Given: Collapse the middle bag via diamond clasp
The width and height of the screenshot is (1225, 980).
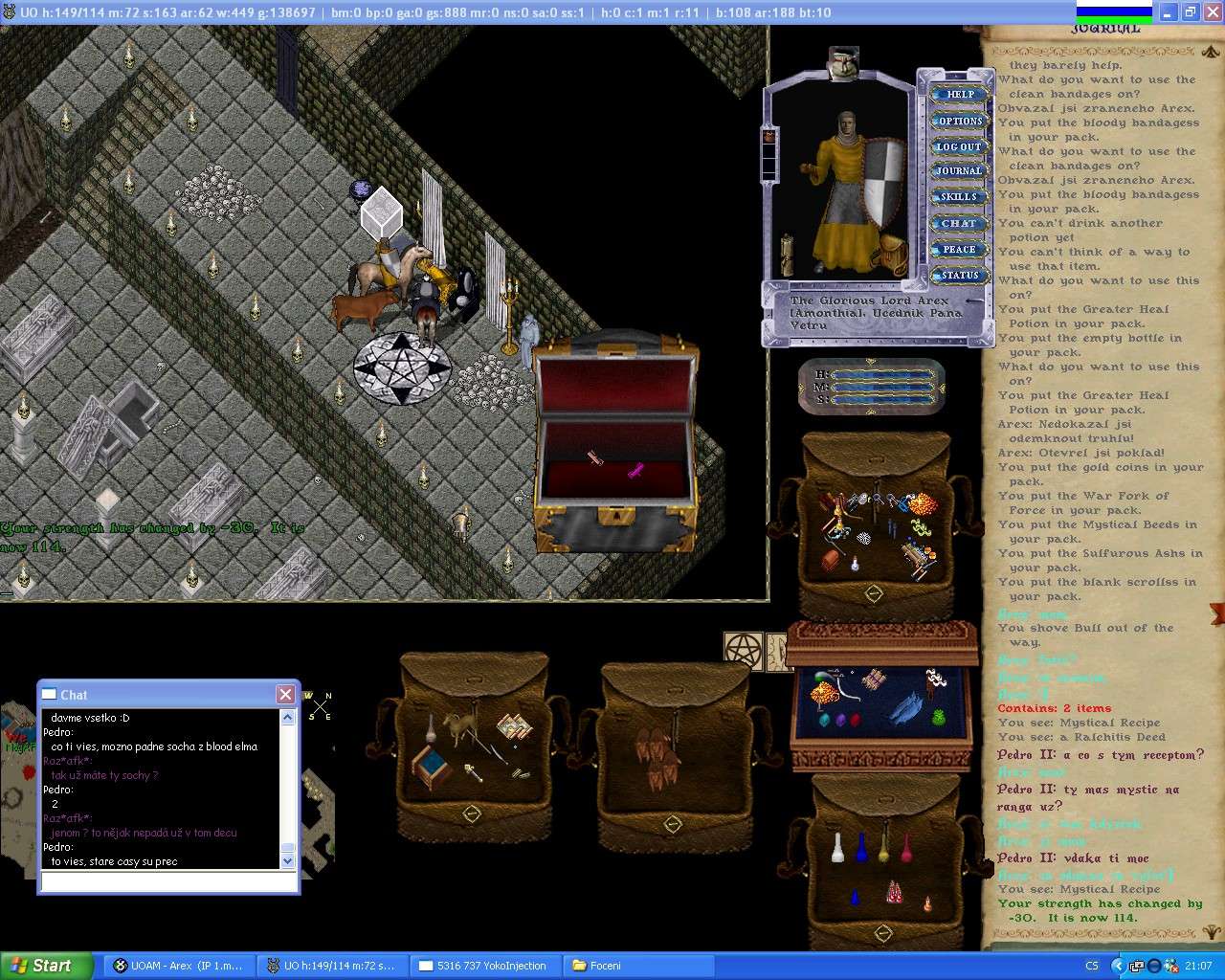Looking at the screenshot, I should pyautogui.click(x=673, y=824).
